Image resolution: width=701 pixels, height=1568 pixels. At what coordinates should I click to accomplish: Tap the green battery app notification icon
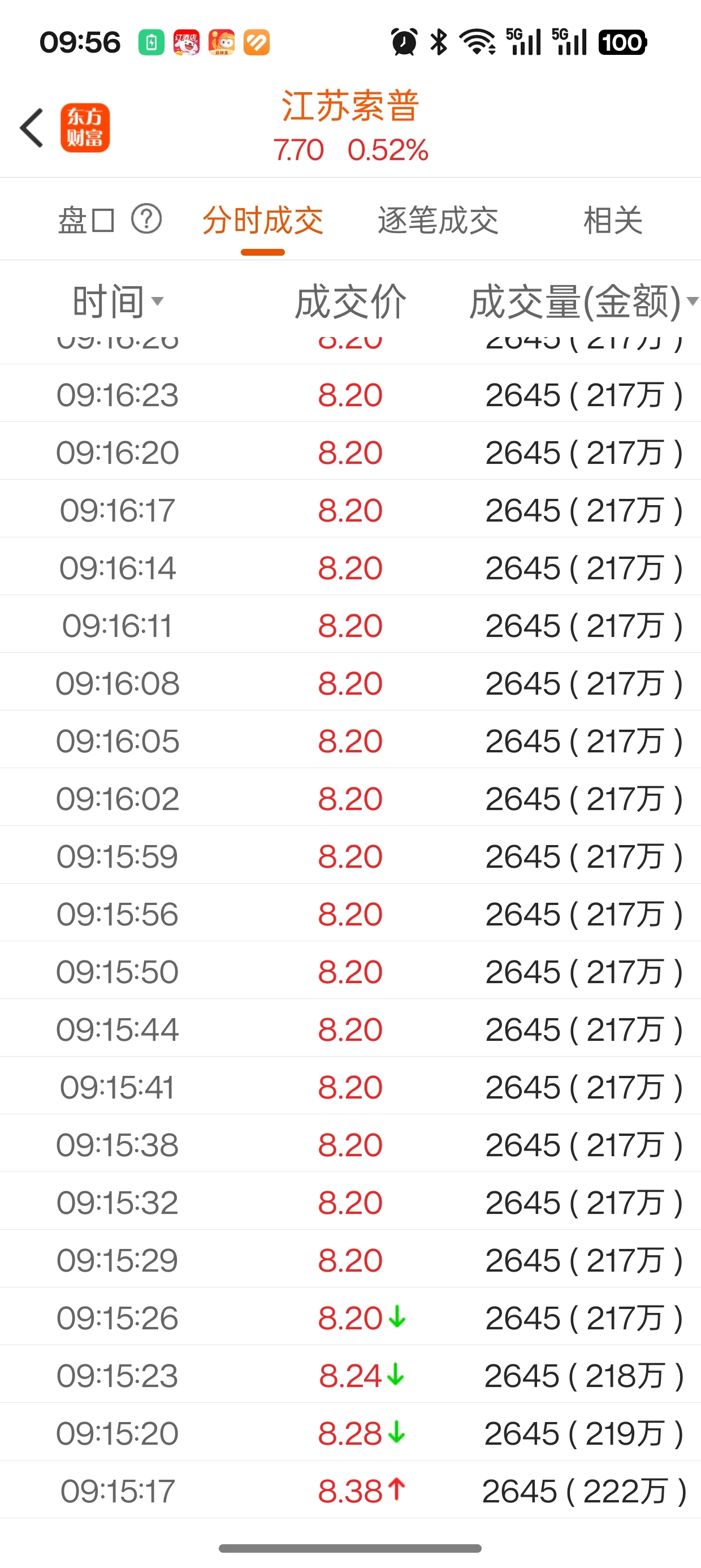(x=151, y=42)
